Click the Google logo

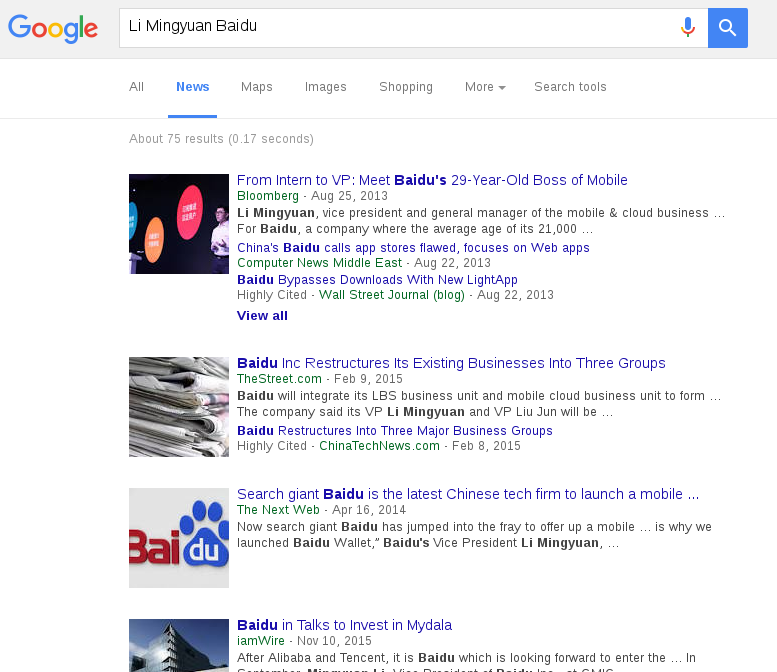[x=53, y=28]
